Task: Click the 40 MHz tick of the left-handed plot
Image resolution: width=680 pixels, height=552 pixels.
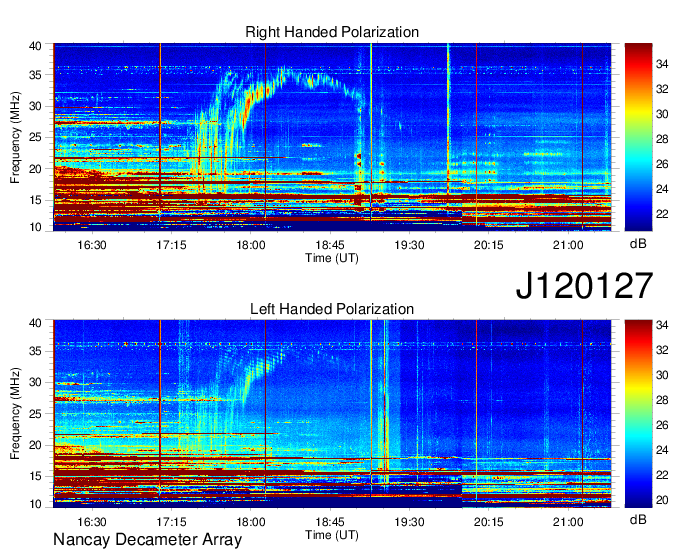Action: pos(36,323)
